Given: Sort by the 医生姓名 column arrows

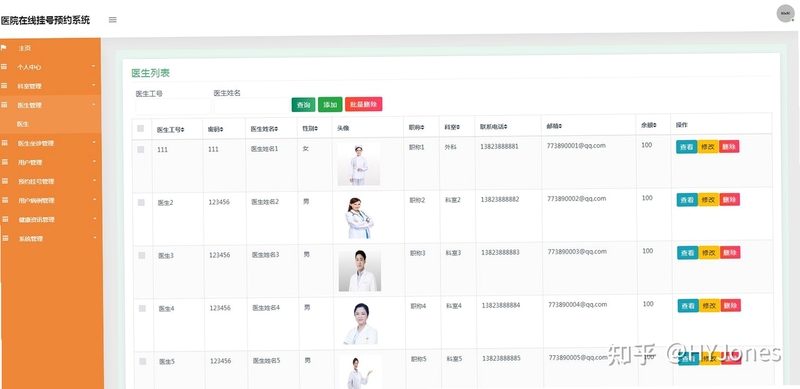Looking at the screenshot, I should tap(276, 129).
